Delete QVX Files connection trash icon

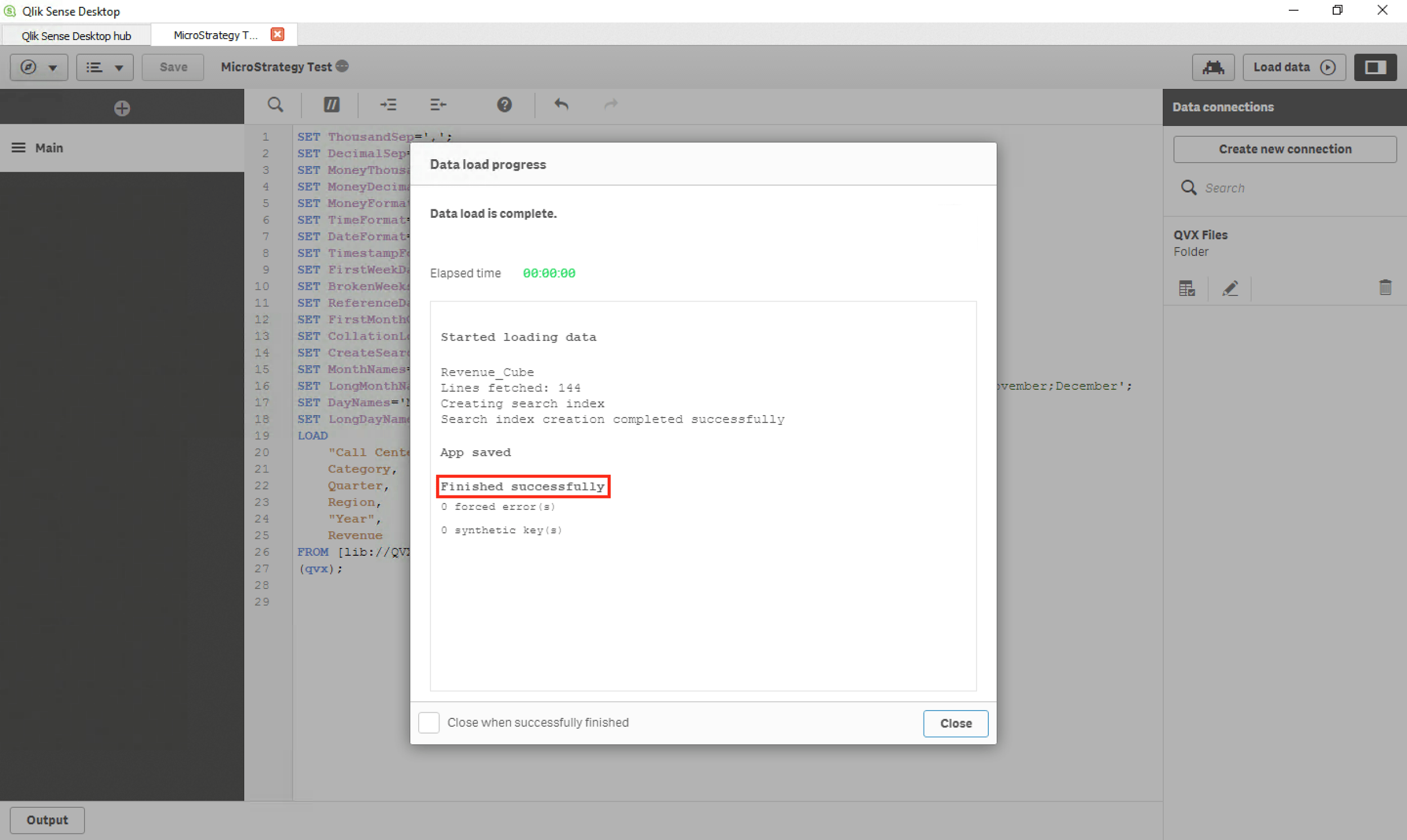coord(1385,288)
